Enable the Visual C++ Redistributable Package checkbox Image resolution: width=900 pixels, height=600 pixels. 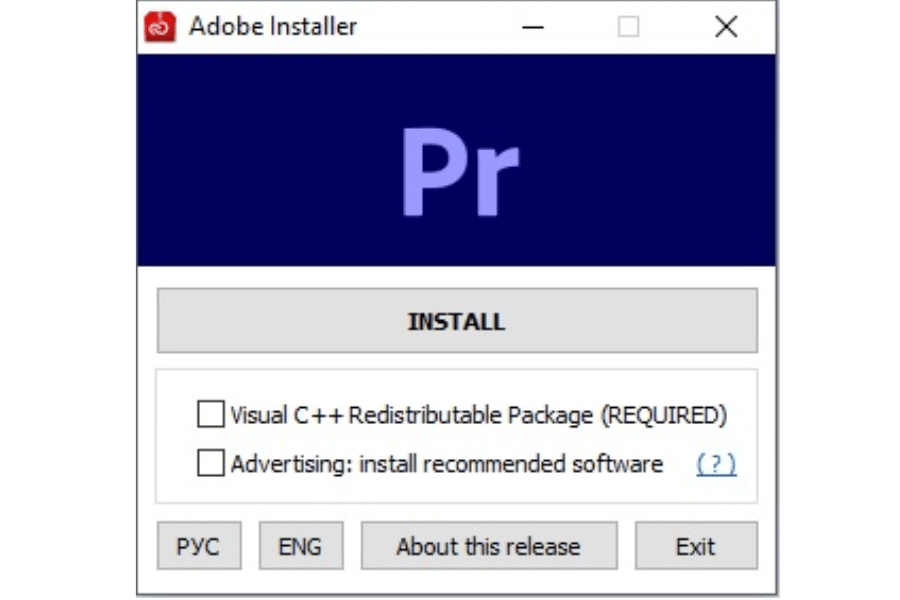click(211, 413)
